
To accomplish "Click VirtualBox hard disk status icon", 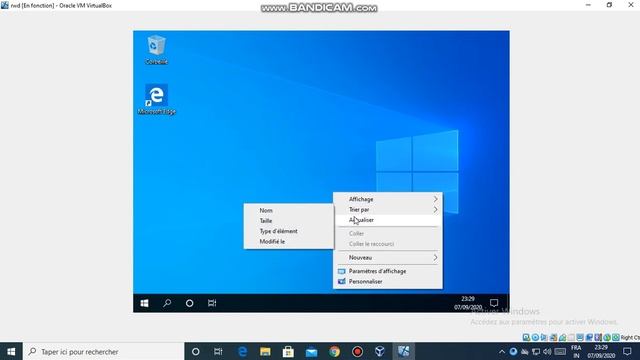I will (527, 337).
